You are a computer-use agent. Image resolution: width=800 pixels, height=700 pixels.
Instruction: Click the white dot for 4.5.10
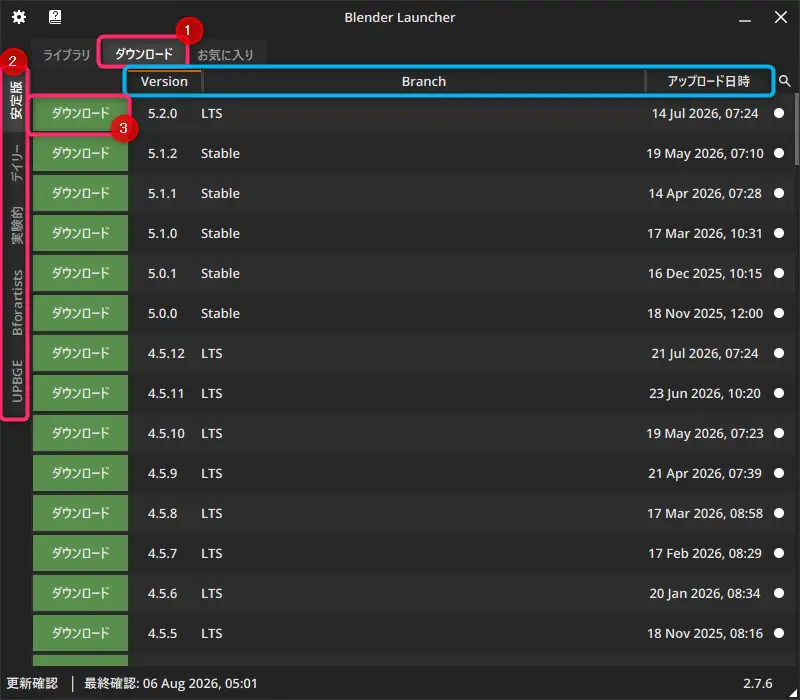779,433
